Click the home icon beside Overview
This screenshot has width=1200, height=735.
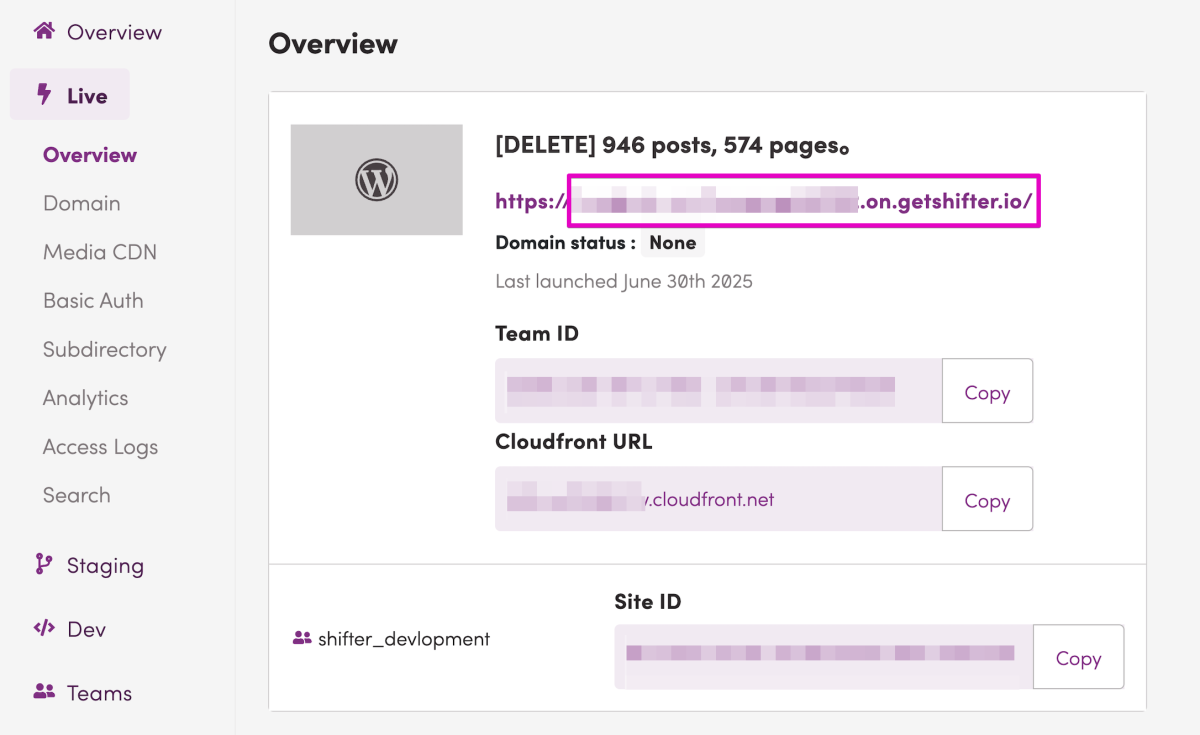[43, 31]
